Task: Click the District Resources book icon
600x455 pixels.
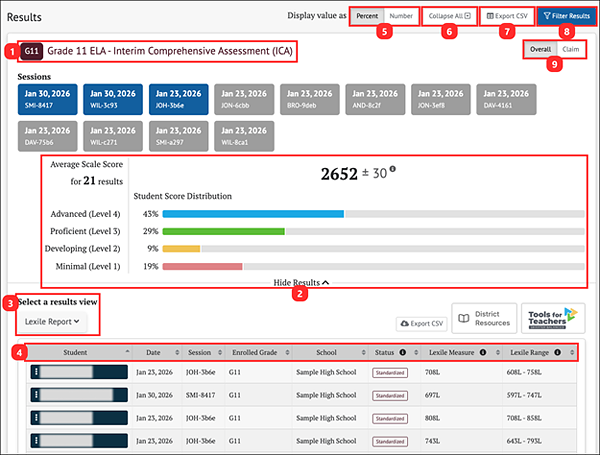Action: coord(464,318)
